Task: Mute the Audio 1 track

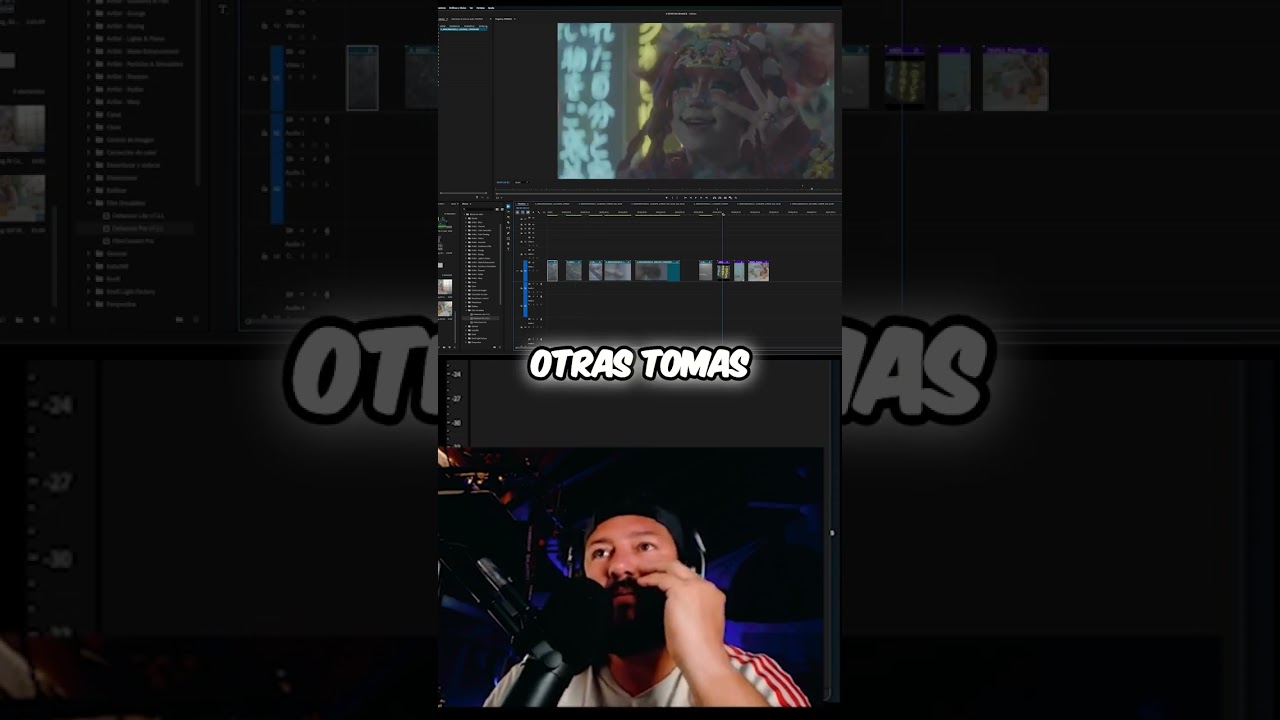Action: 531,292
